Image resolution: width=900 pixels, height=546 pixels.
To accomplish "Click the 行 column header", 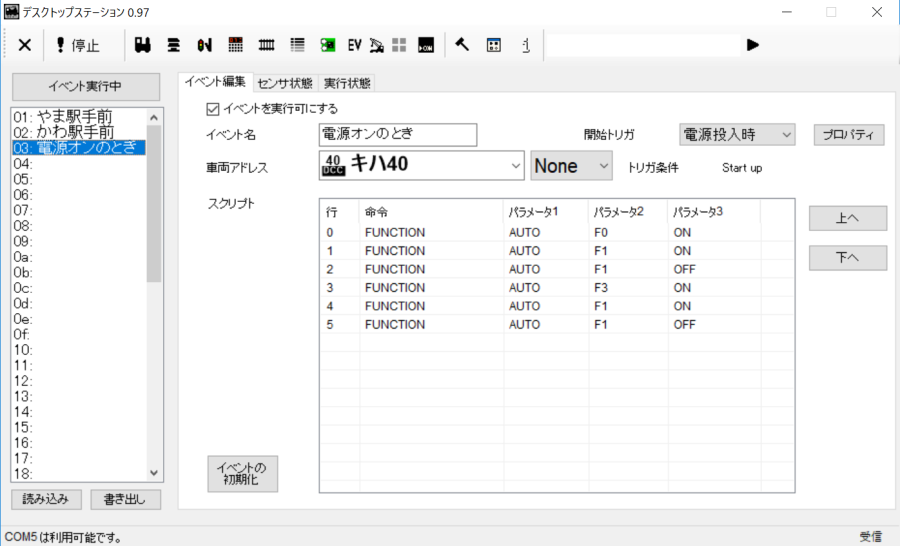I will click(340, 212).
